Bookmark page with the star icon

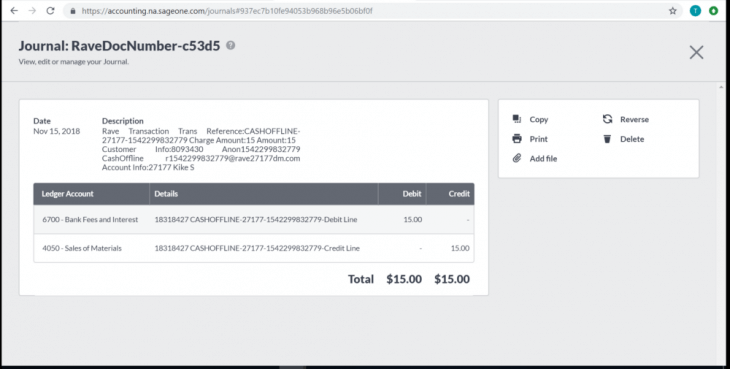tap(672, 11)
